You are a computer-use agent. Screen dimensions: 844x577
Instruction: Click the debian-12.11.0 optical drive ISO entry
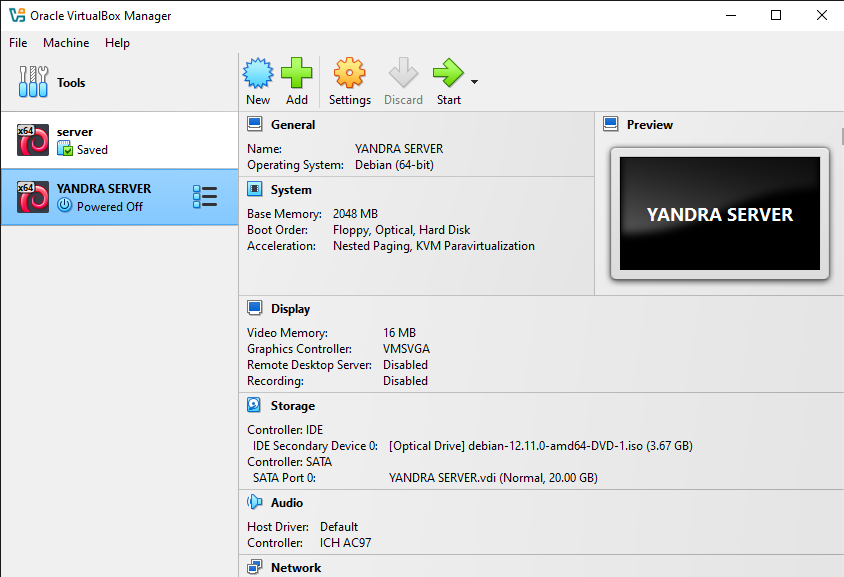[x=540, y=446]
